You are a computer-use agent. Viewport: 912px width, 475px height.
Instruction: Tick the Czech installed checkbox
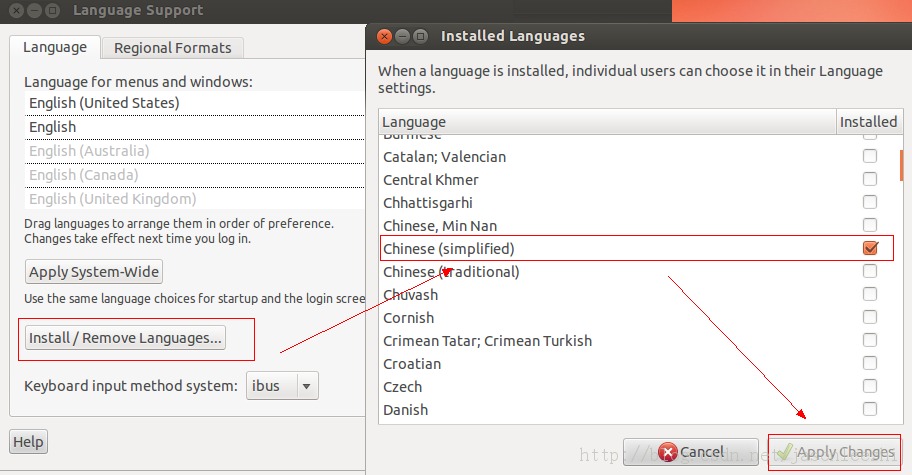870,386
